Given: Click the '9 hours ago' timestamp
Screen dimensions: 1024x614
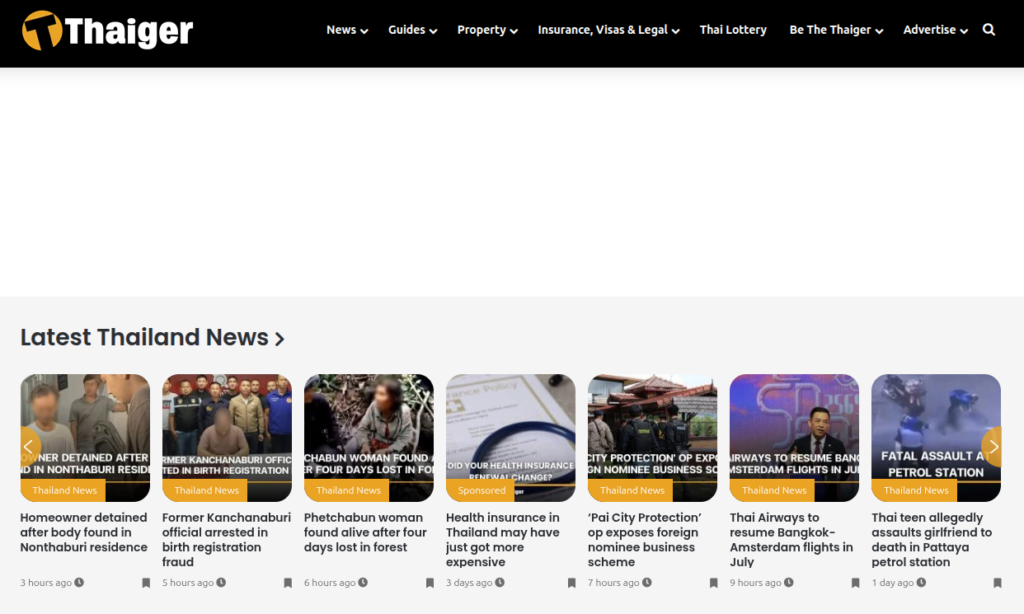Looking at the screenshot, I should (x=756, y=583).
